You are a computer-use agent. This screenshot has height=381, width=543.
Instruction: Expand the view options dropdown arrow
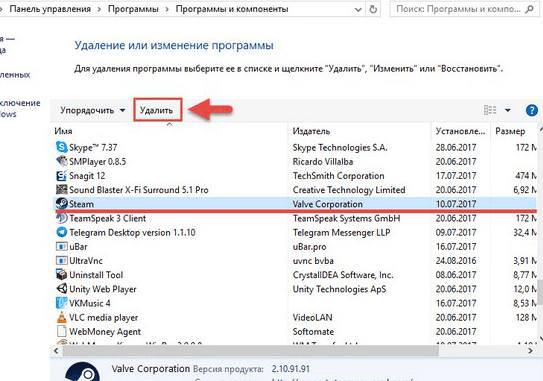[x=508, y=110]
